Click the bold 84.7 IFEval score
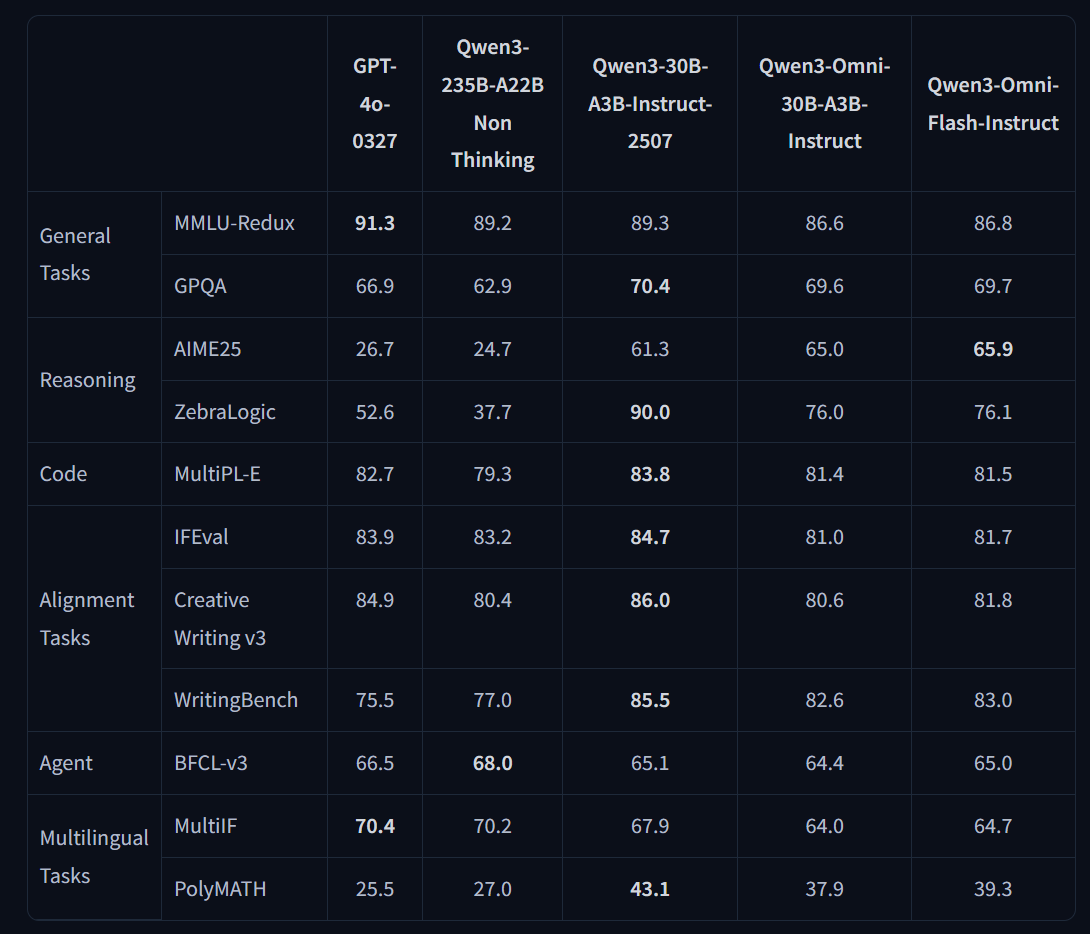This screenshot has height=934, width=1090. point(650,537)
